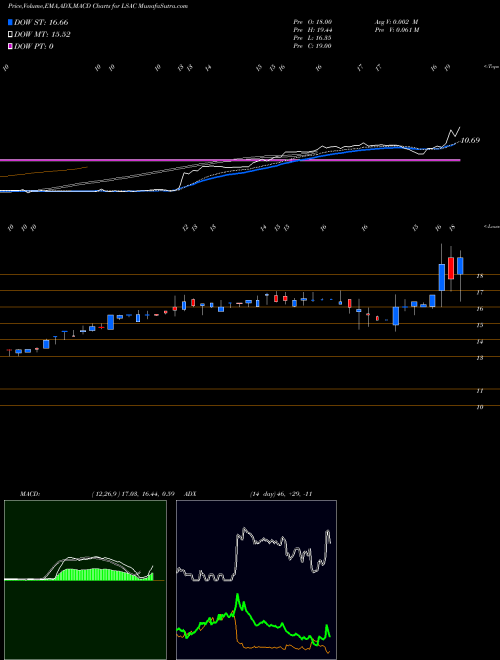Open the green MACD histogram chart panel
The width and height of the screenshot is (500, 660).
tap(85, 580)
